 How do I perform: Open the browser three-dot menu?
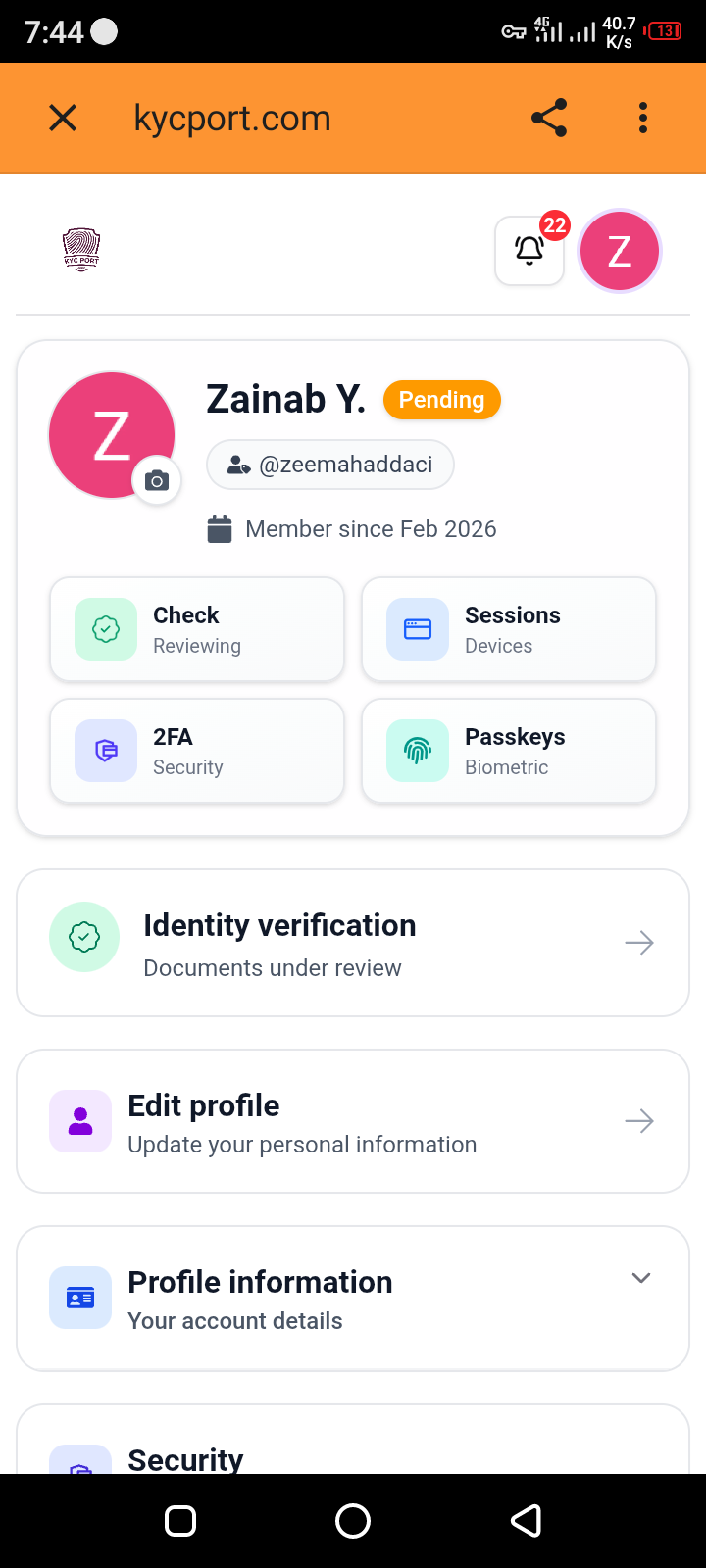(x=643, y=118)
